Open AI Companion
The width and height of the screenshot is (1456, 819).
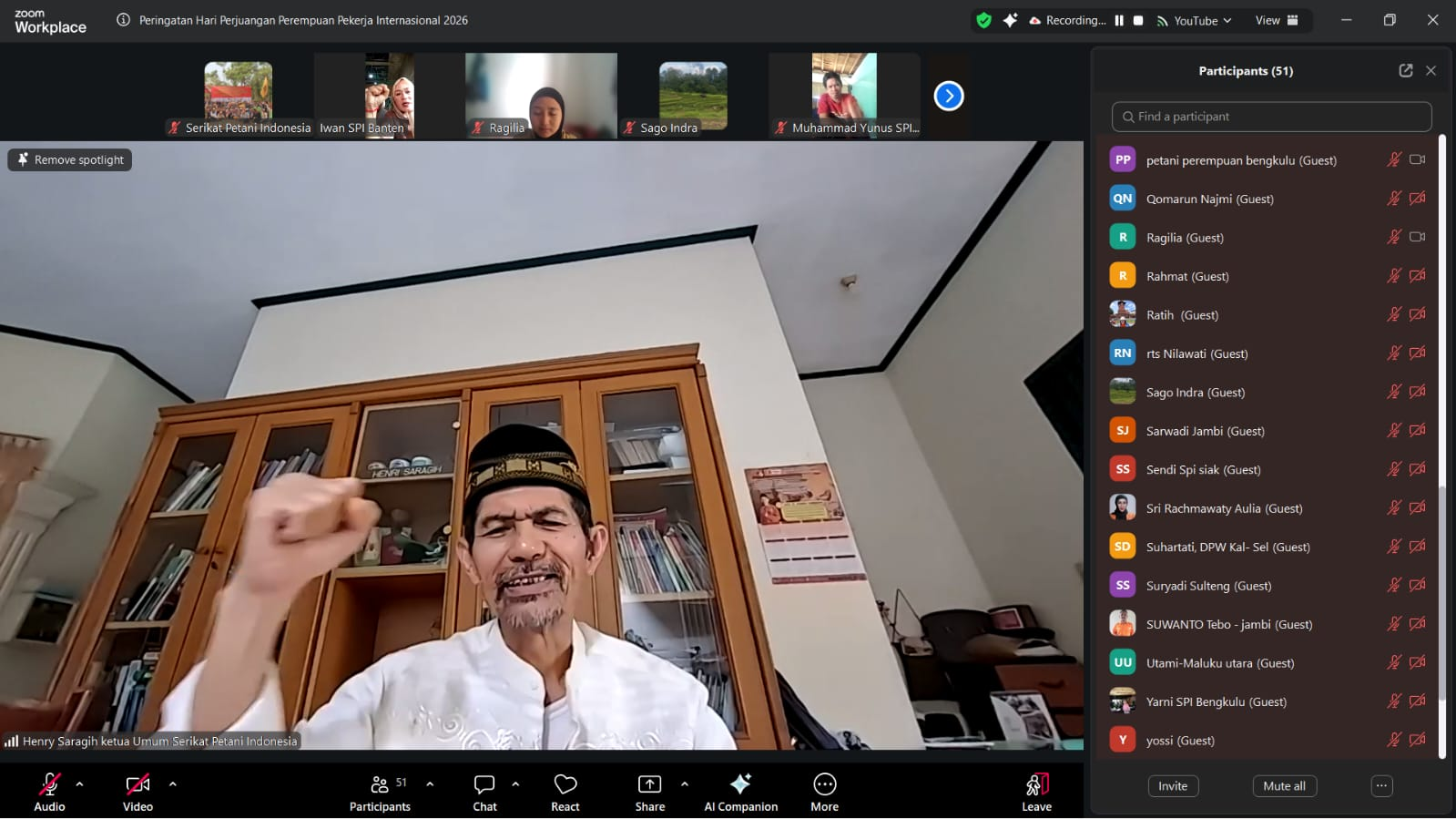[x=740, y=785]
